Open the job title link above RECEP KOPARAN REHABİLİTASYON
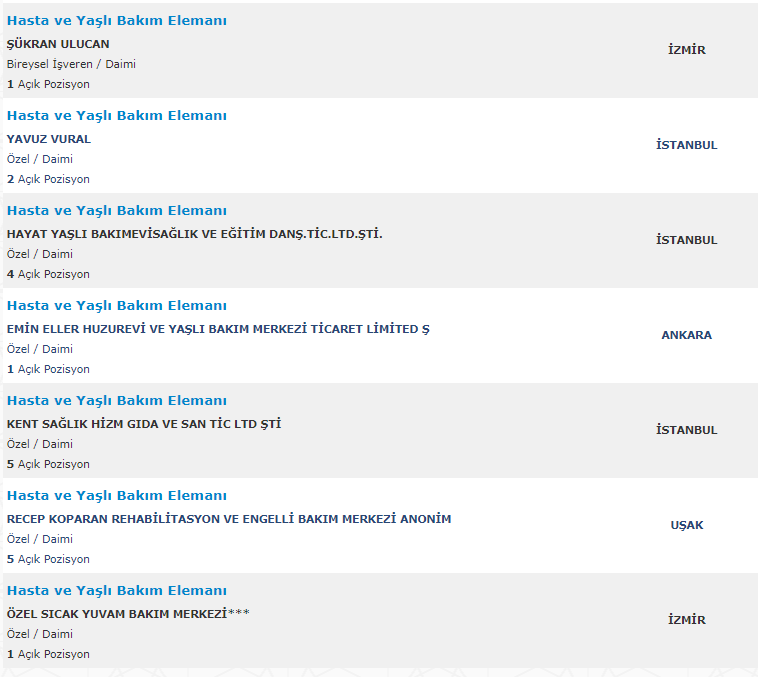This screenshot has width=758, height=677. click(x=116, y=496)
